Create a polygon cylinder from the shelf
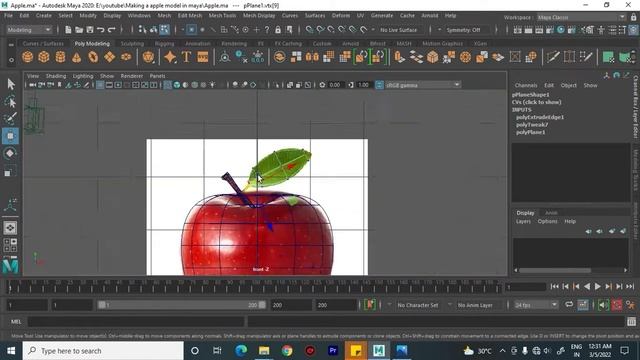The image size is (640, 360). point(60,57)
